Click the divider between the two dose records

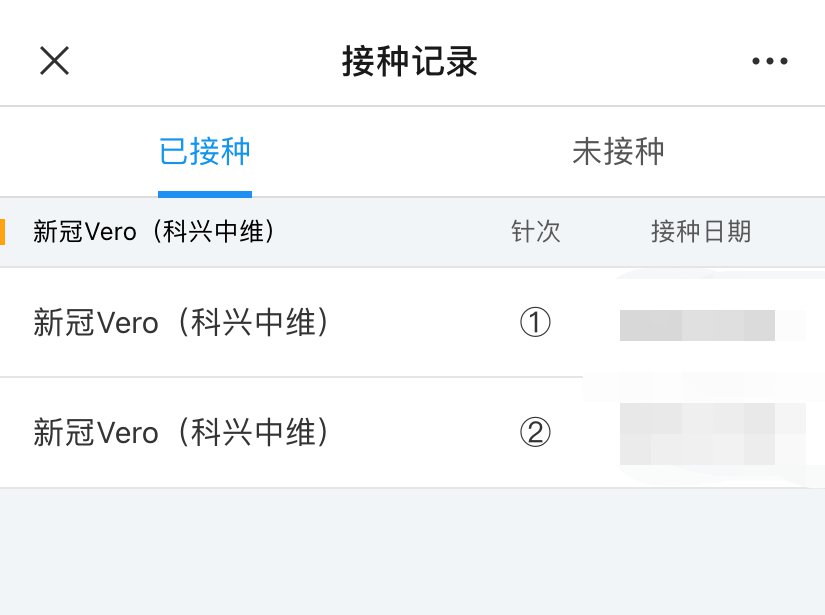pyautogui.click(x=300, y=377)
